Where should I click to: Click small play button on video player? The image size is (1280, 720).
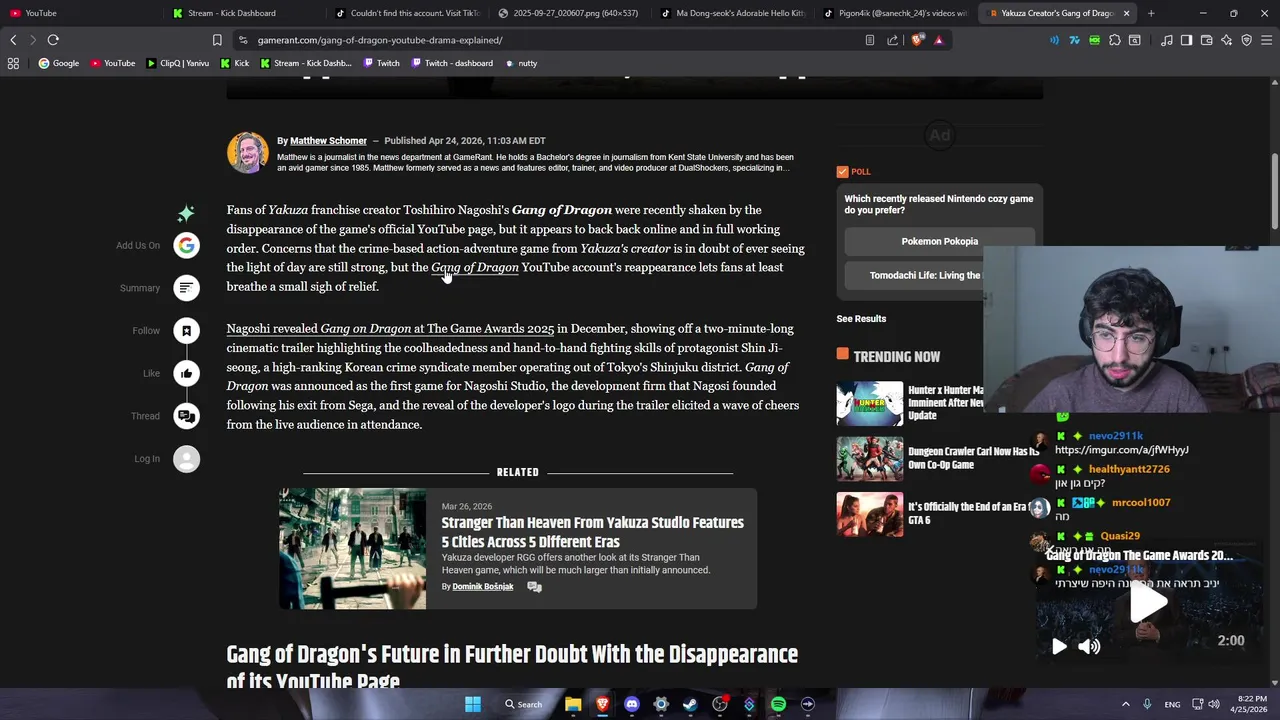(x=1059, y=646)
